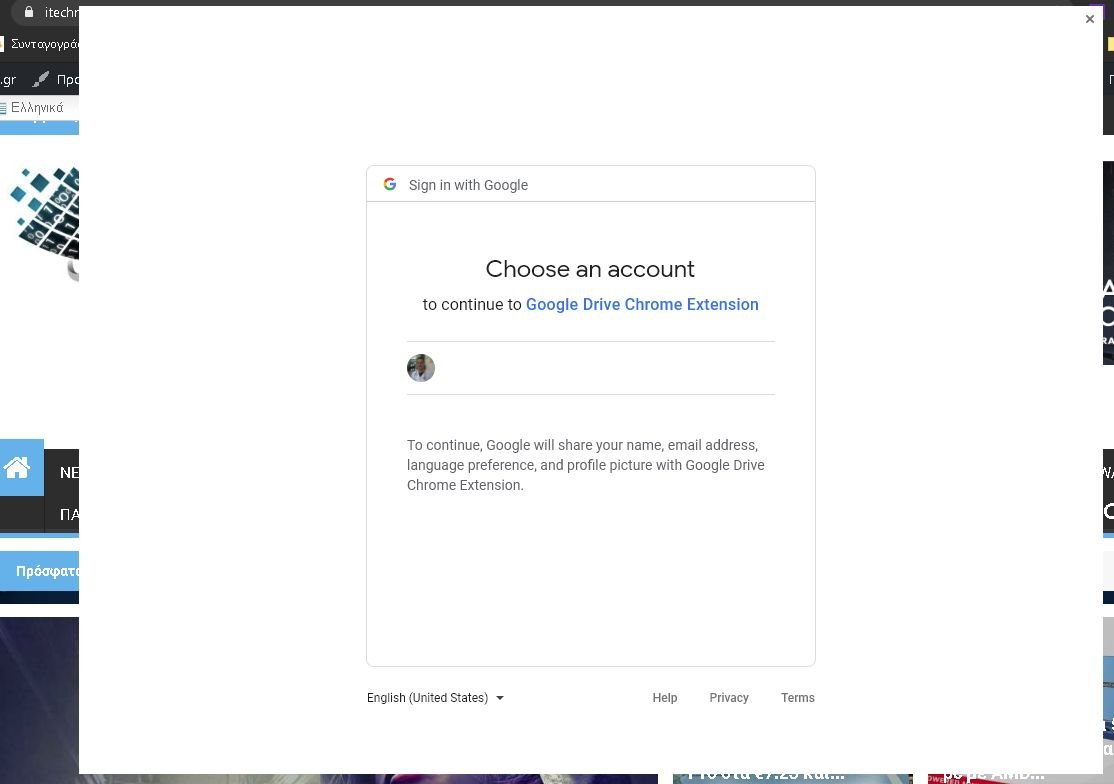
Task: Click the Help link
Action: pyautogui.click(x=664, y=697)
